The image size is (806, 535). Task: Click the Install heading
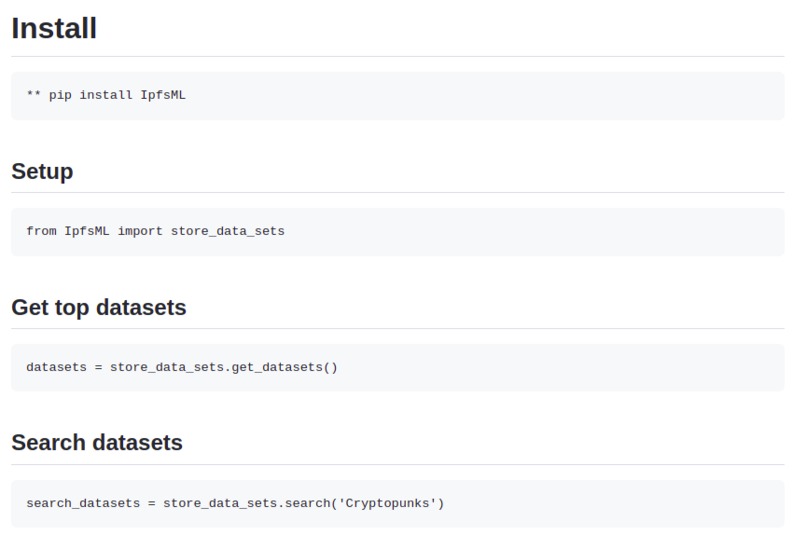click(54, 28)
